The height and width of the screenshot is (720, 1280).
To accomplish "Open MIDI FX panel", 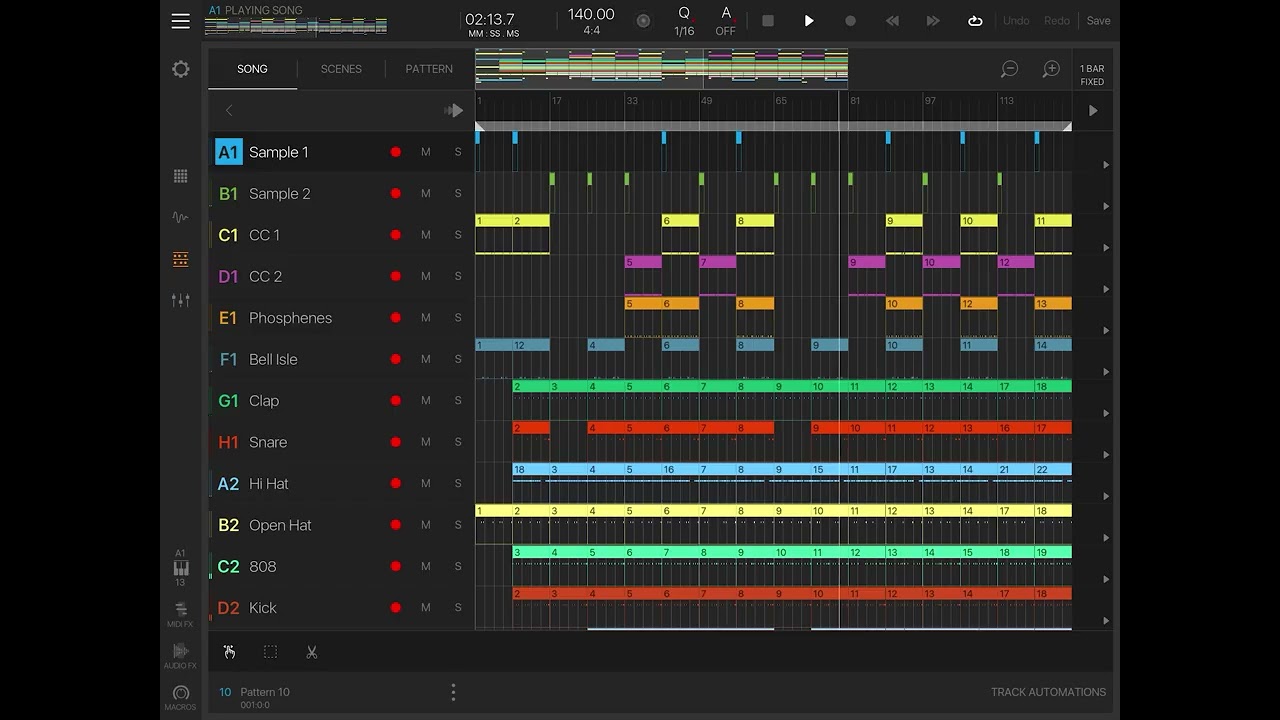I will [x=180, y=613].
